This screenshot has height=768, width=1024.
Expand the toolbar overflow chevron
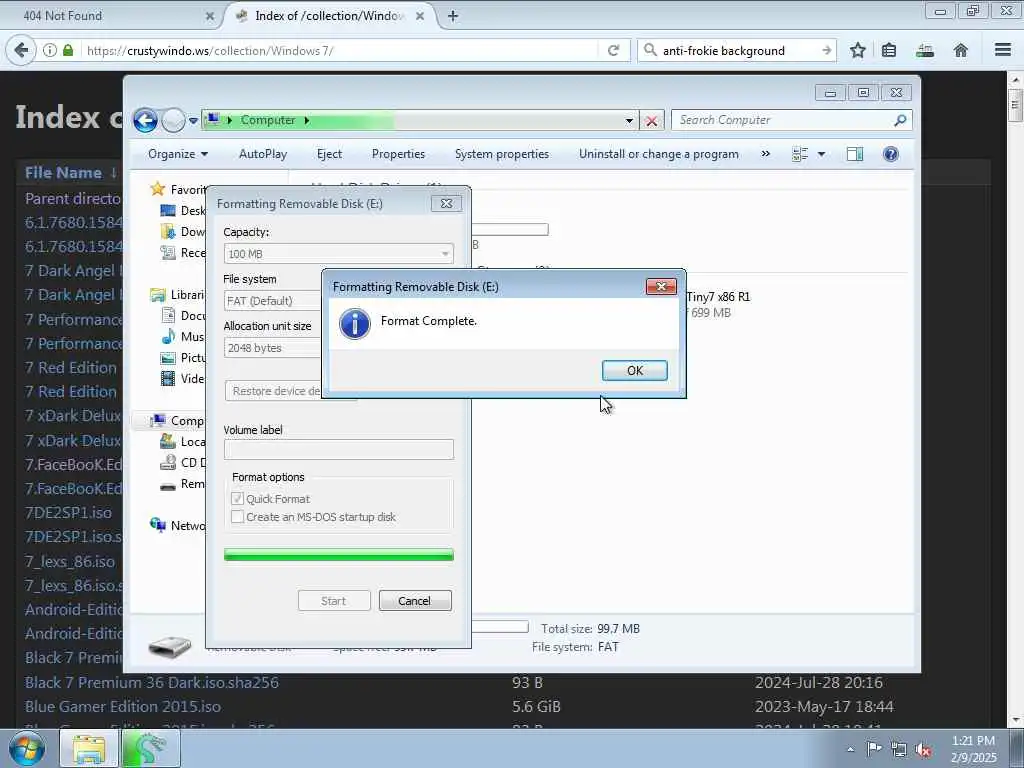(765, 154)
